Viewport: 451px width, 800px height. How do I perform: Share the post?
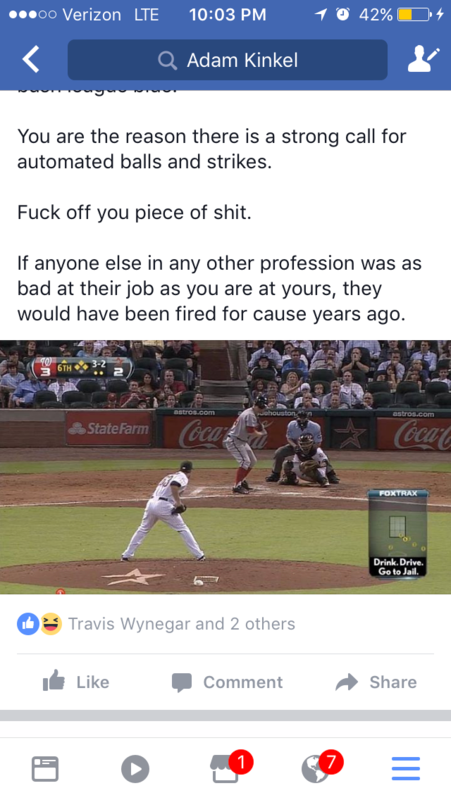coord(376,682)
